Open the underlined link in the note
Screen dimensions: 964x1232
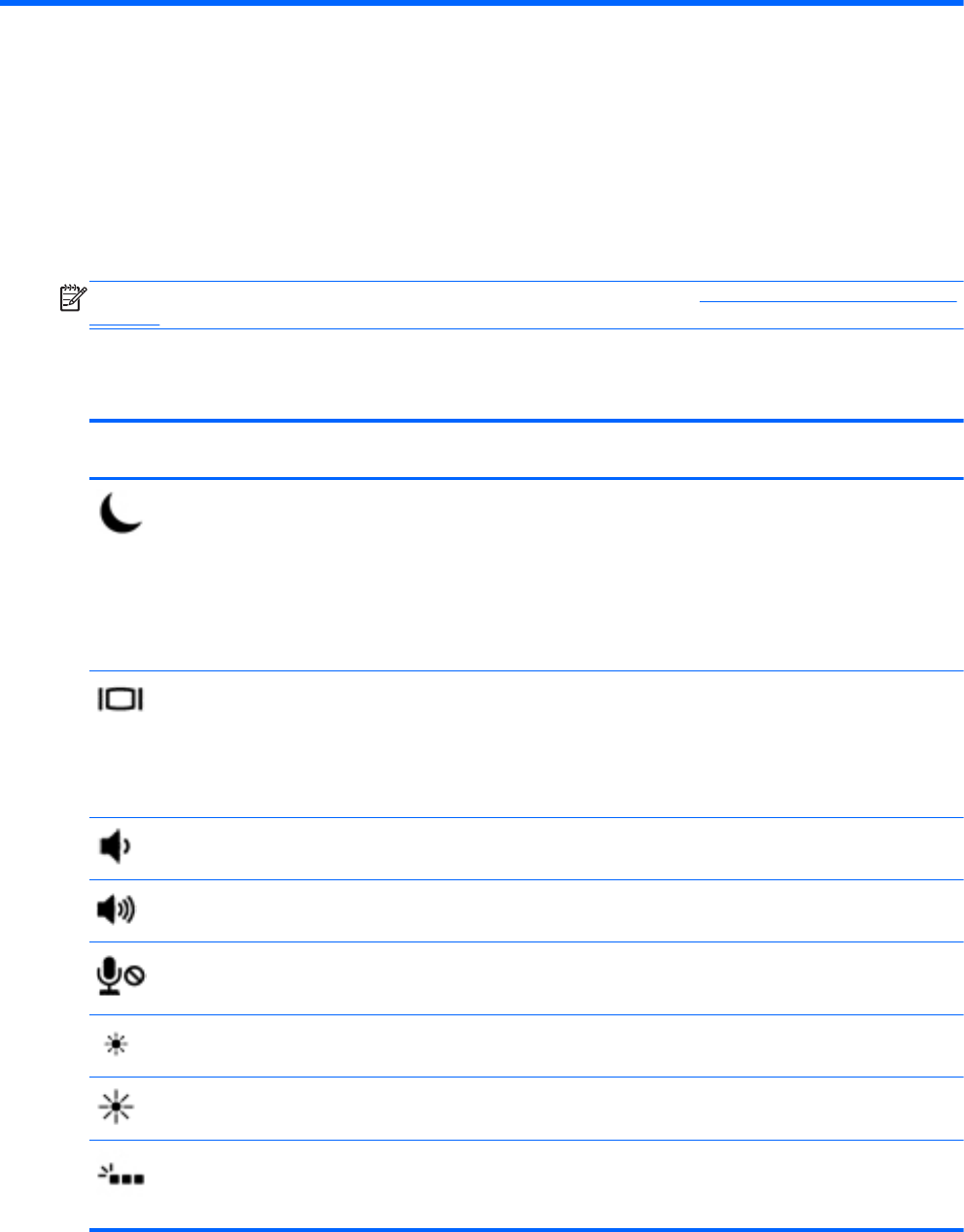pos(827,300)
